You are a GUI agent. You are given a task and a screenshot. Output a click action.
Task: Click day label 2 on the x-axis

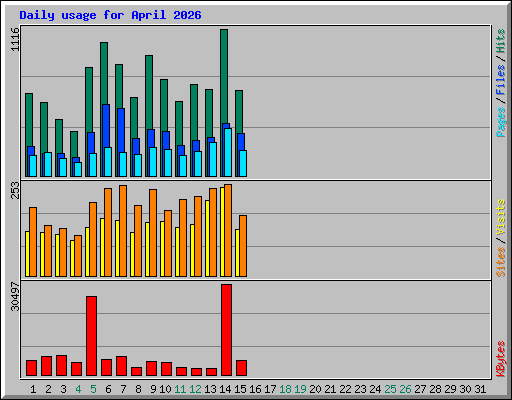click(48, 389)
